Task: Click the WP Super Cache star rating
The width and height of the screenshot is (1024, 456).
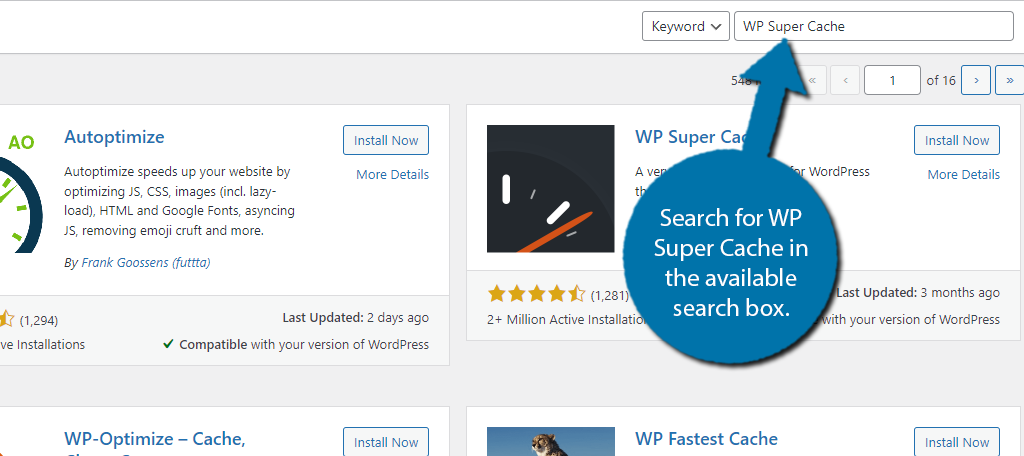Action: 536,294
